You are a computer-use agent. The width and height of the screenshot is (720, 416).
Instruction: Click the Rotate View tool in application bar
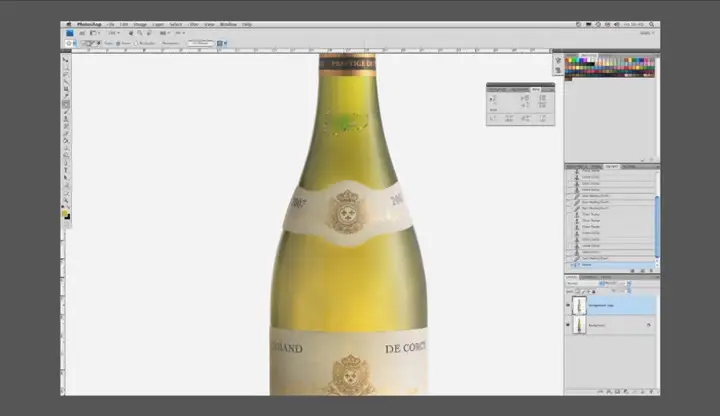pos(149,33)
